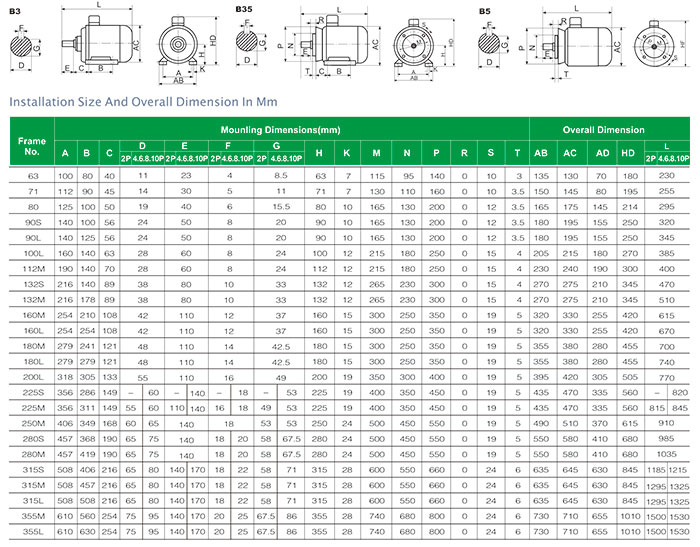The image size is (700, 547).
Task: Click L value 295 in the frame 80 row
Action: [x=666, y=207]
